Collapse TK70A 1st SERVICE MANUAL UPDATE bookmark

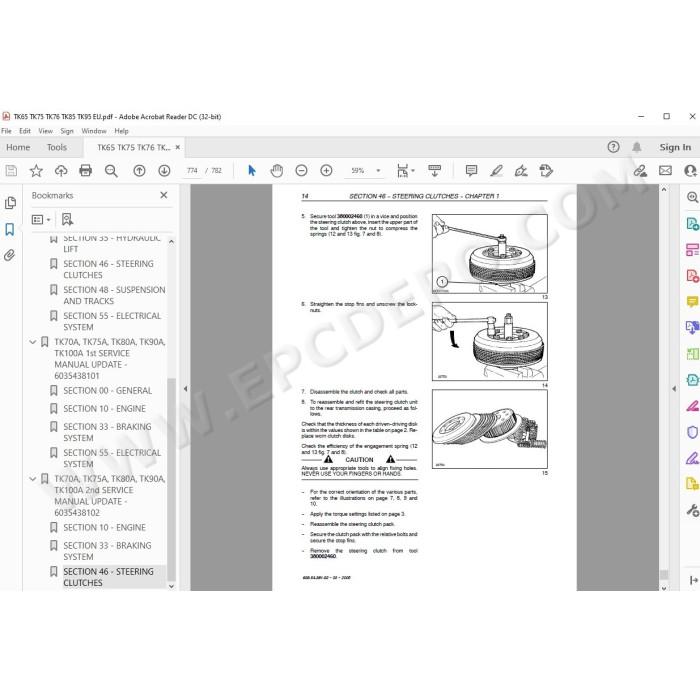(33, 342)
